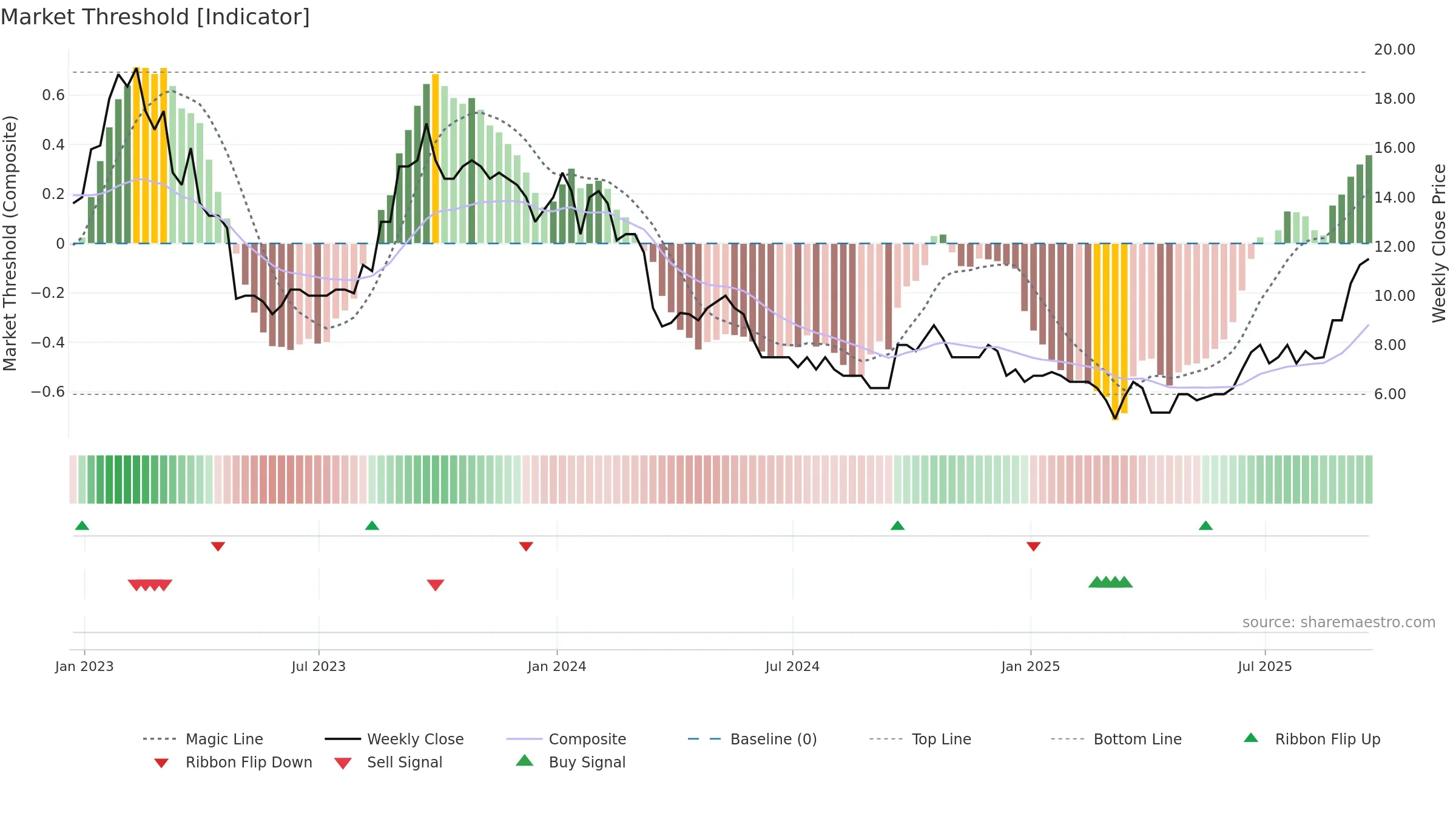
Task: Click the Baseline (0) legend entry
Action: [752, 739]
